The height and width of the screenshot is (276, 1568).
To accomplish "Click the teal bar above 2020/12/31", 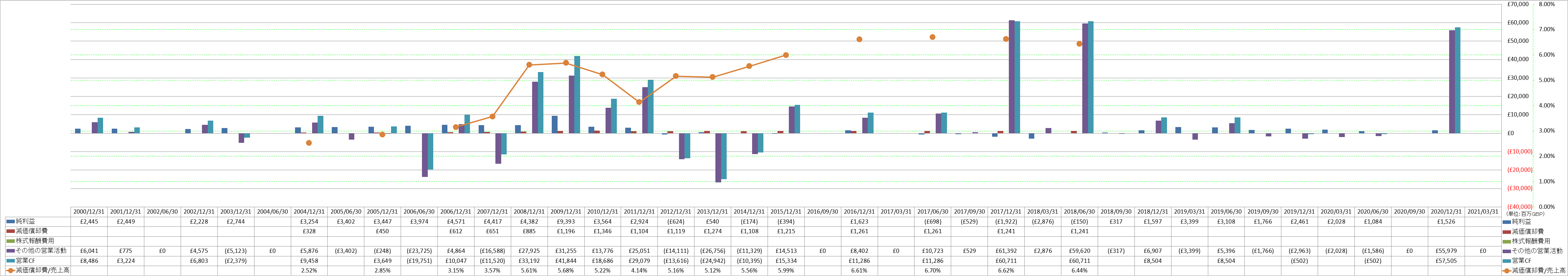I will click(1457, 80).
